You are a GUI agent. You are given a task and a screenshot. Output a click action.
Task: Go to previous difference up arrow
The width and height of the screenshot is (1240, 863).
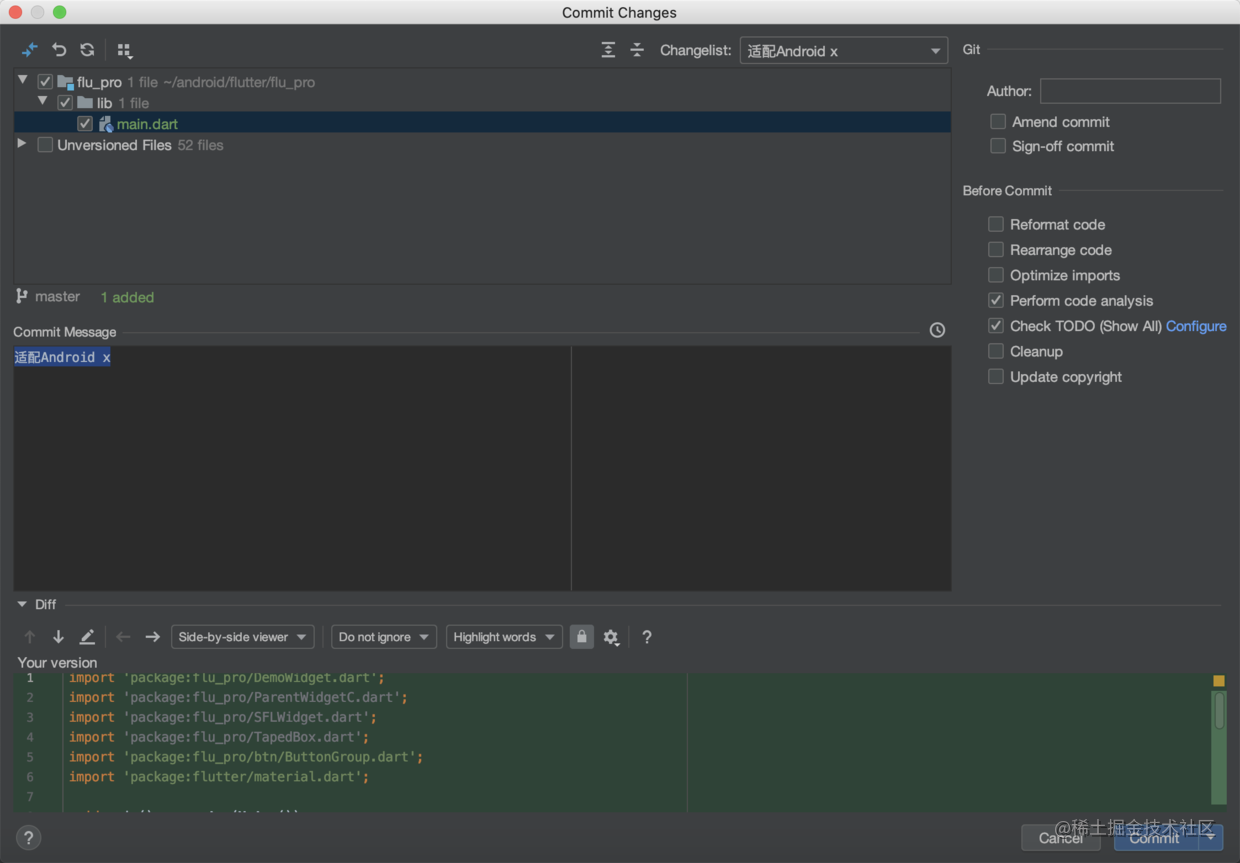click(x=30, y=637)
